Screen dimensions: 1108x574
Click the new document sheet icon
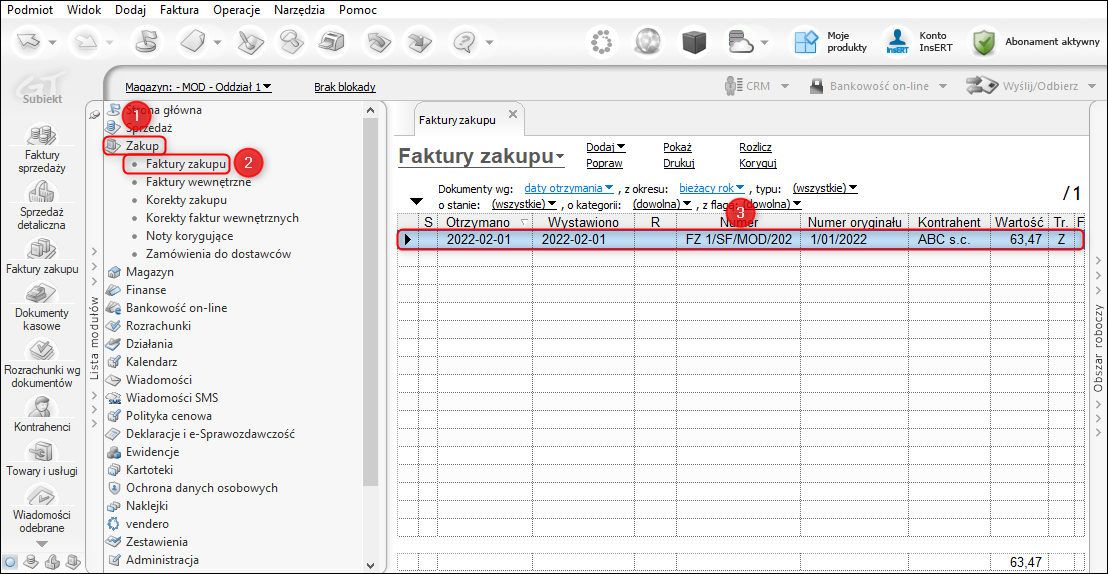pyautogui.click(x=191, y=42)
